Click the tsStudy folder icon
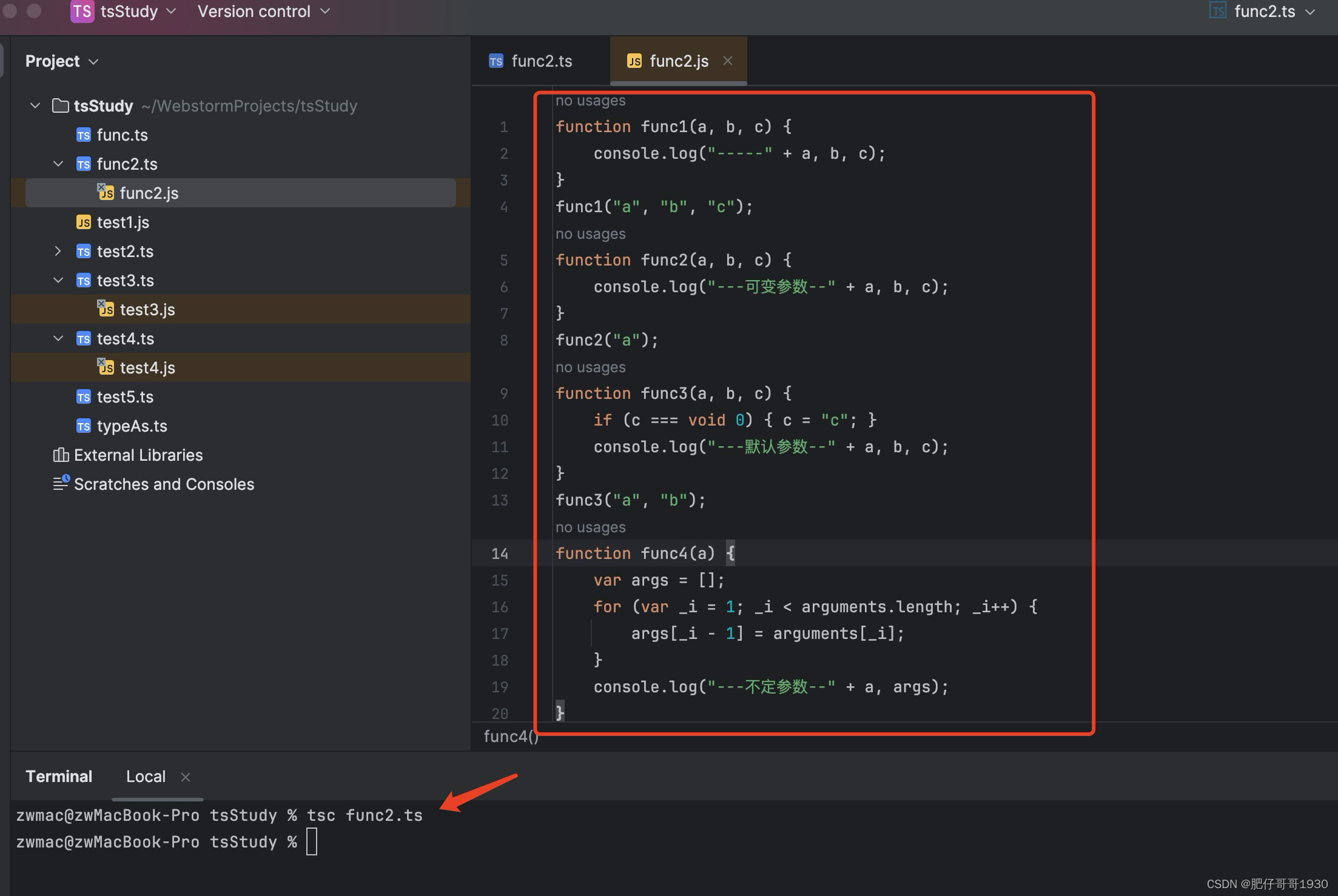 point(60,105)
